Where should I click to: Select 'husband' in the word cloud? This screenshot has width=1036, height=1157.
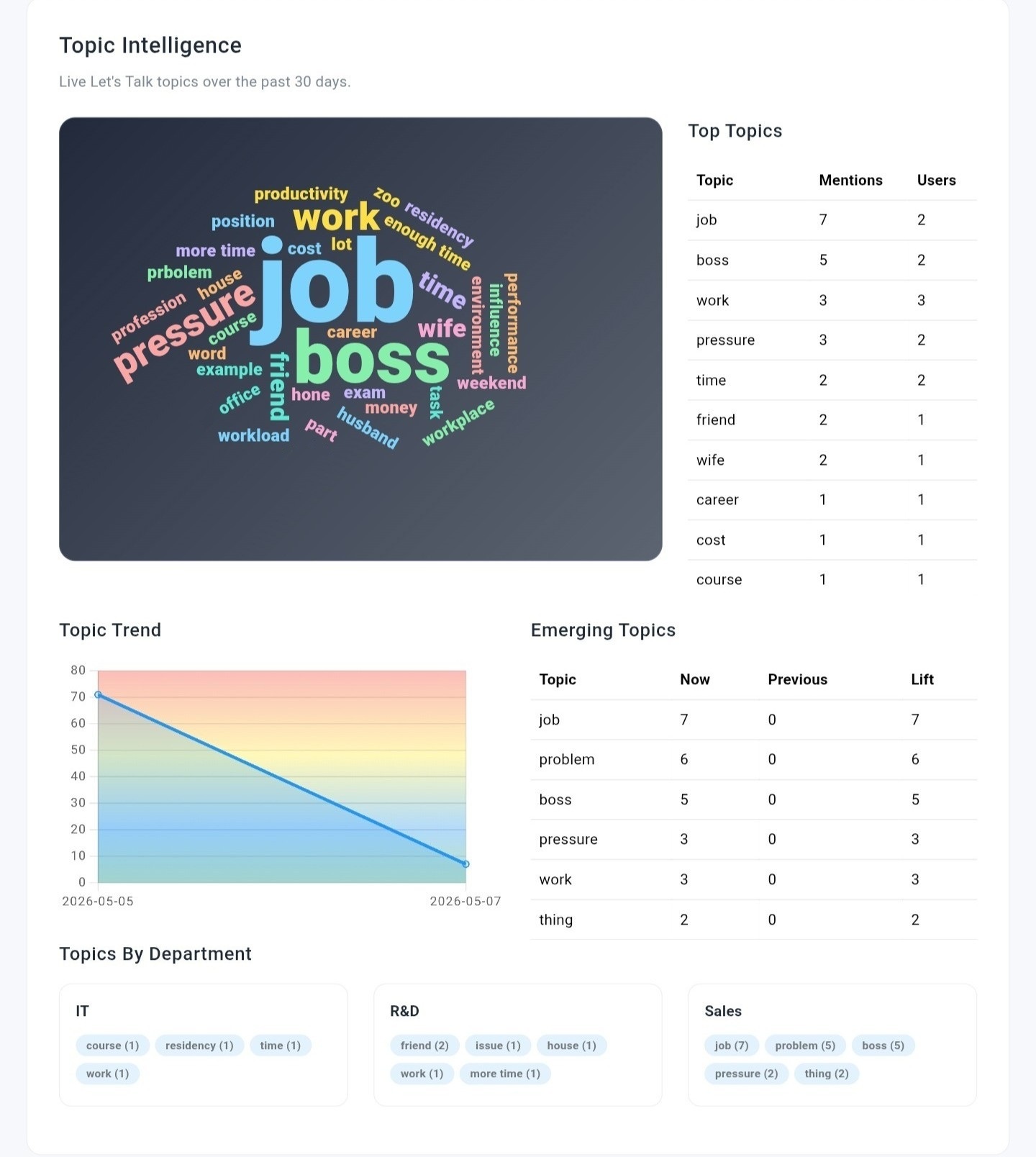368,428
